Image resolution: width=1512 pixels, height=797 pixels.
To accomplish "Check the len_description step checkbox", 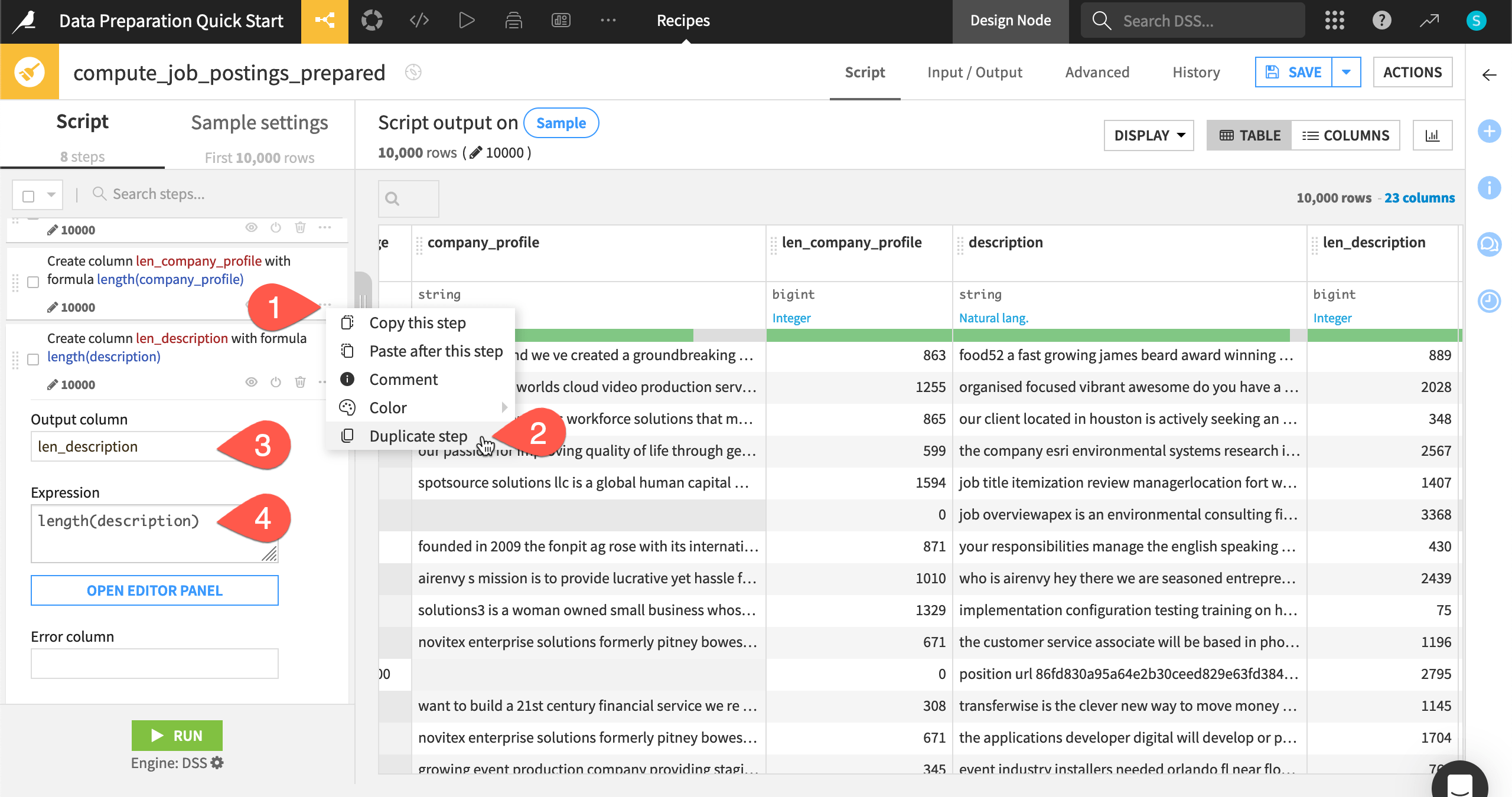I will point(34,360).
